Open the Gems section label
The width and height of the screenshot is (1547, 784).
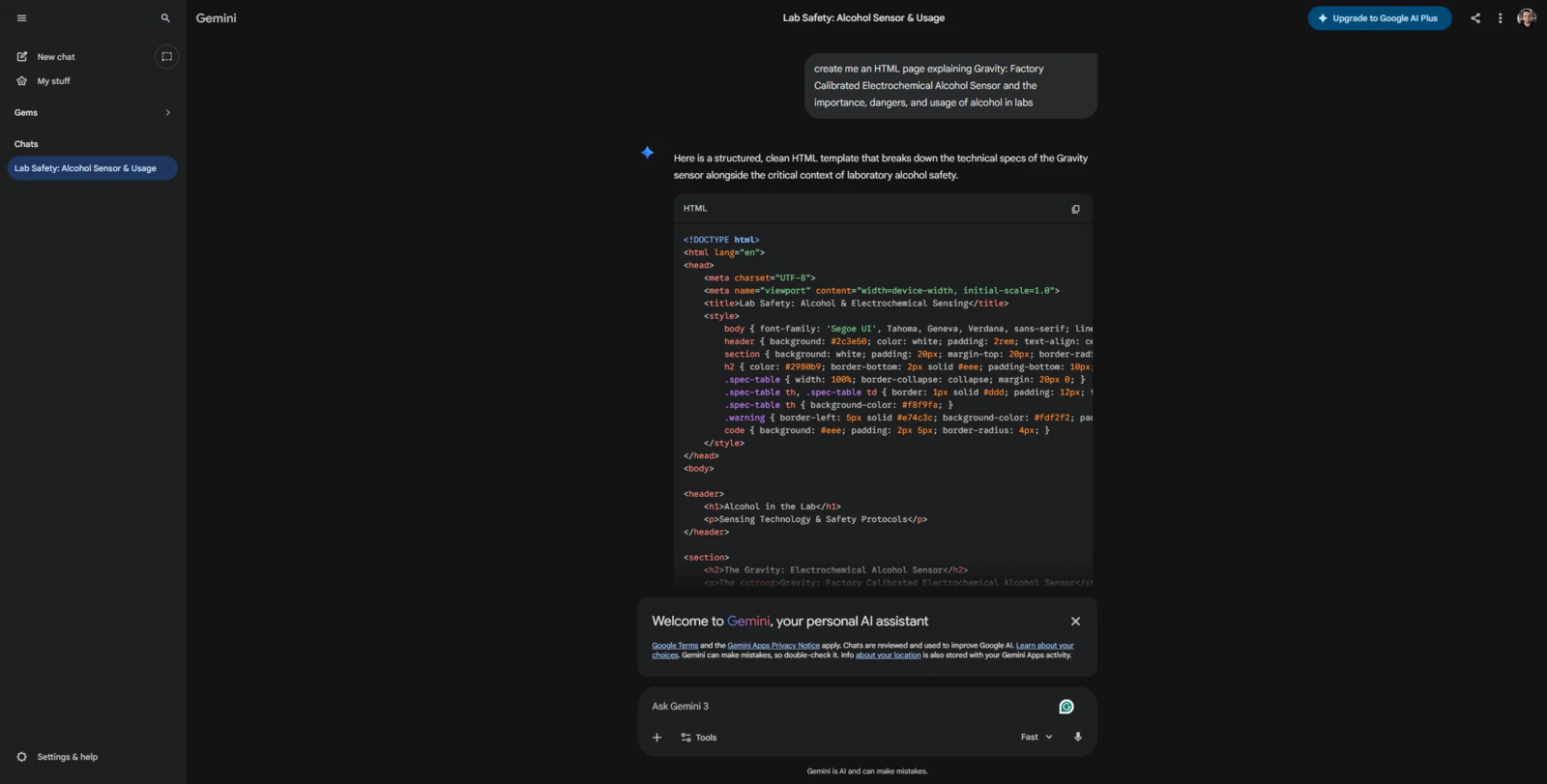(x=26, y=113)
